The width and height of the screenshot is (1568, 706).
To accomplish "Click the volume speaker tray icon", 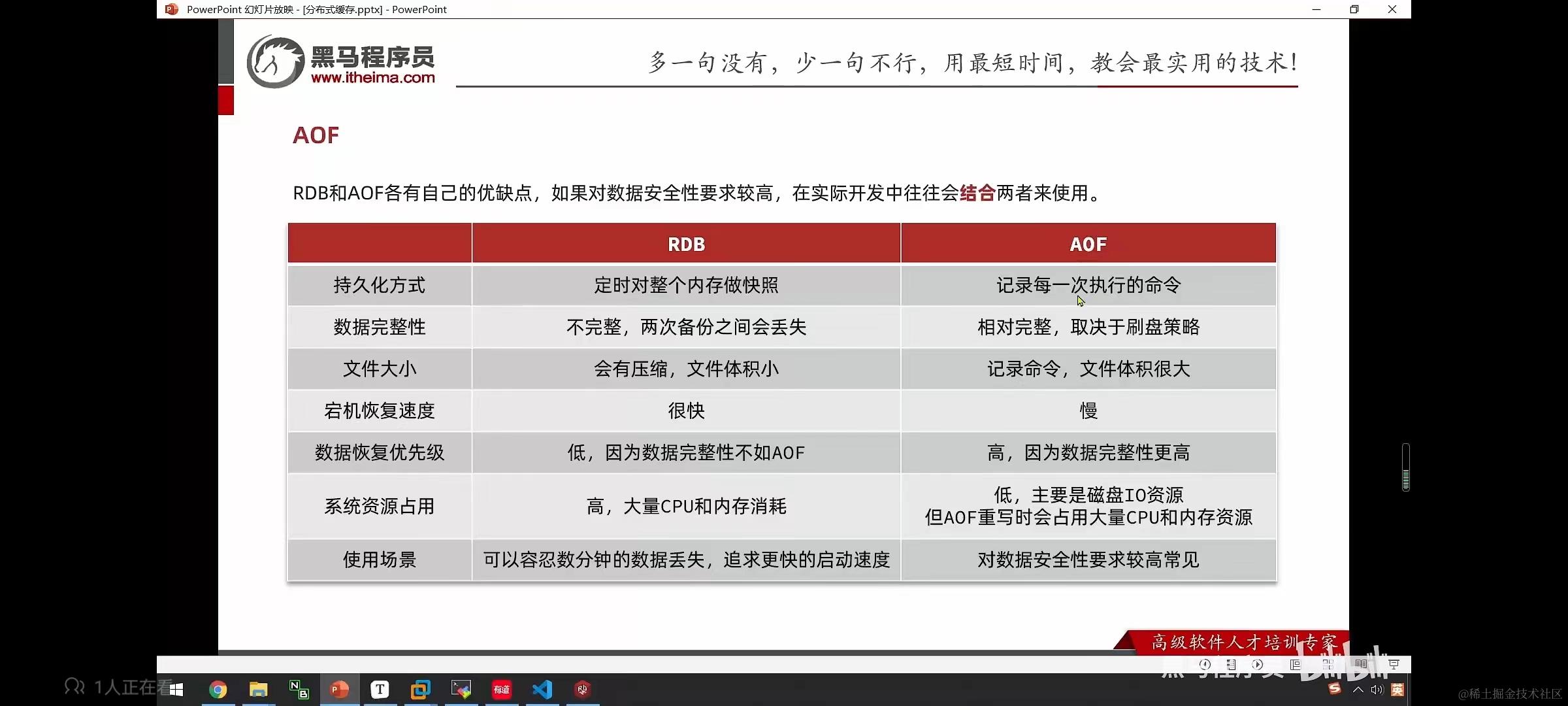I will pyautogui.click(x=1377, y=690).
